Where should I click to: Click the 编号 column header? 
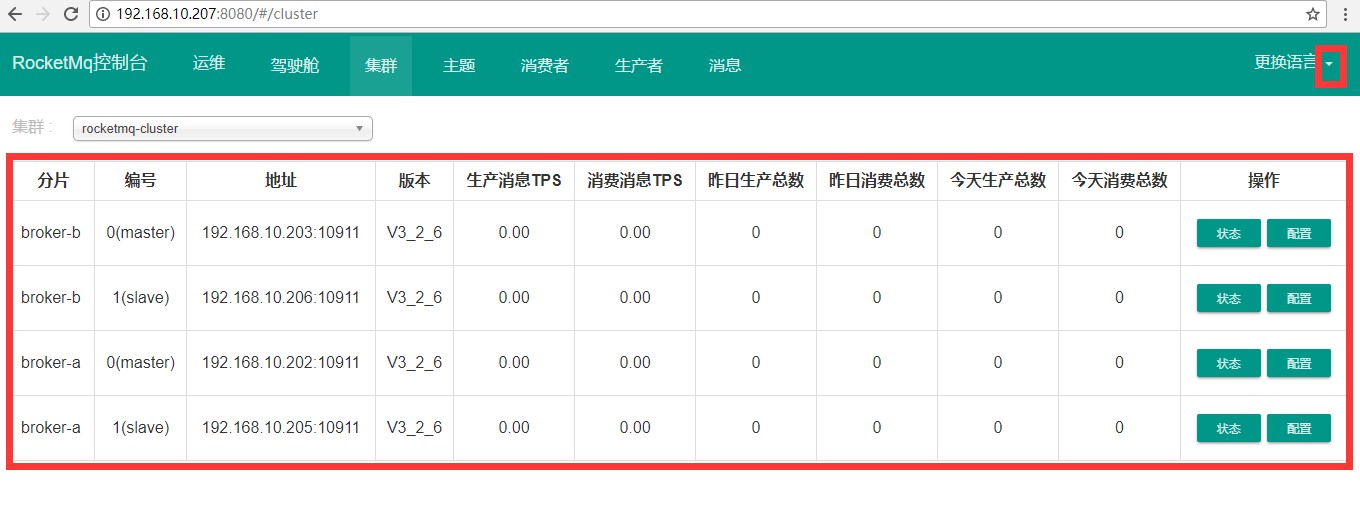[141, 181]
